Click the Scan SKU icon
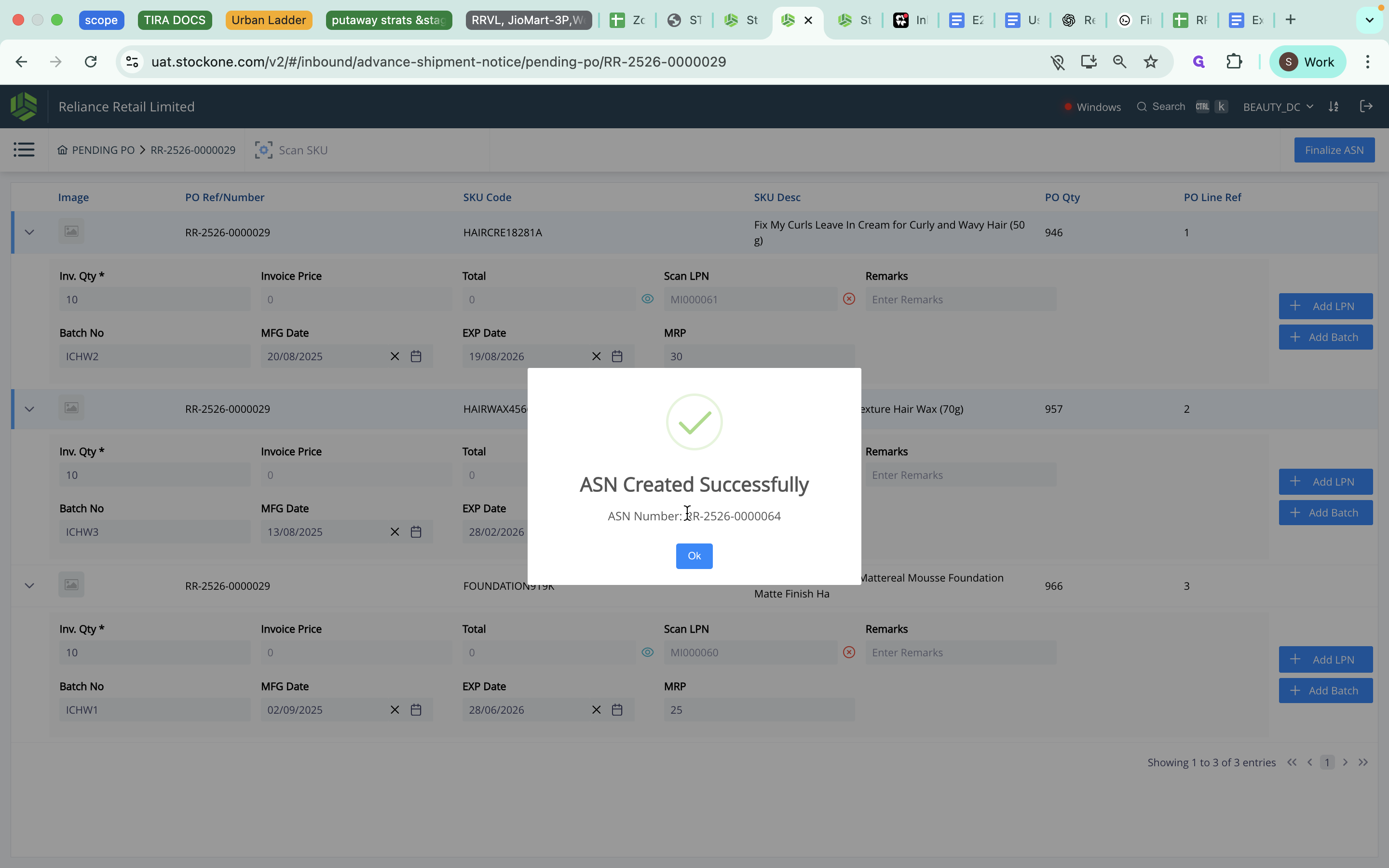 (x=263, y=150)
